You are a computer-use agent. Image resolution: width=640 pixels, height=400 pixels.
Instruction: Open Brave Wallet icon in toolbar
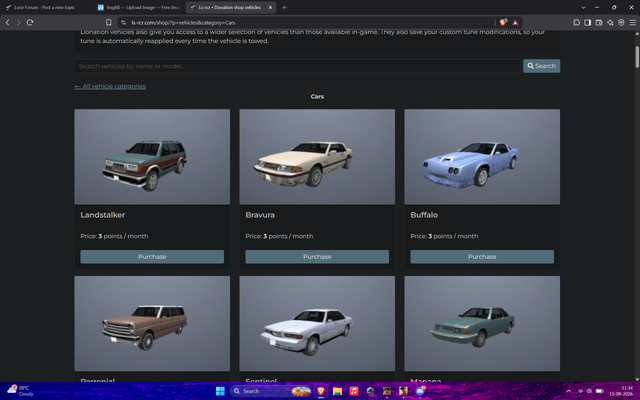(599, 22)
